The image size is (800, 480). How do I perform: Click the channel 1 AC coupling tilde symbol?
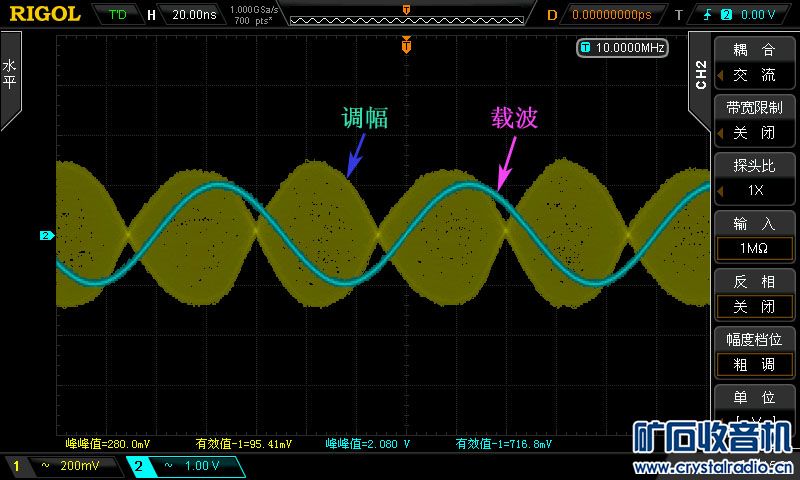tap(45, 465)
